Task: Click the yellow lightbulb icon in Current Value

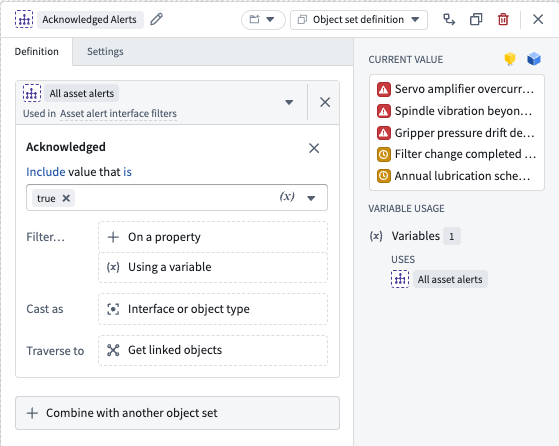Action: pos(510,59)
